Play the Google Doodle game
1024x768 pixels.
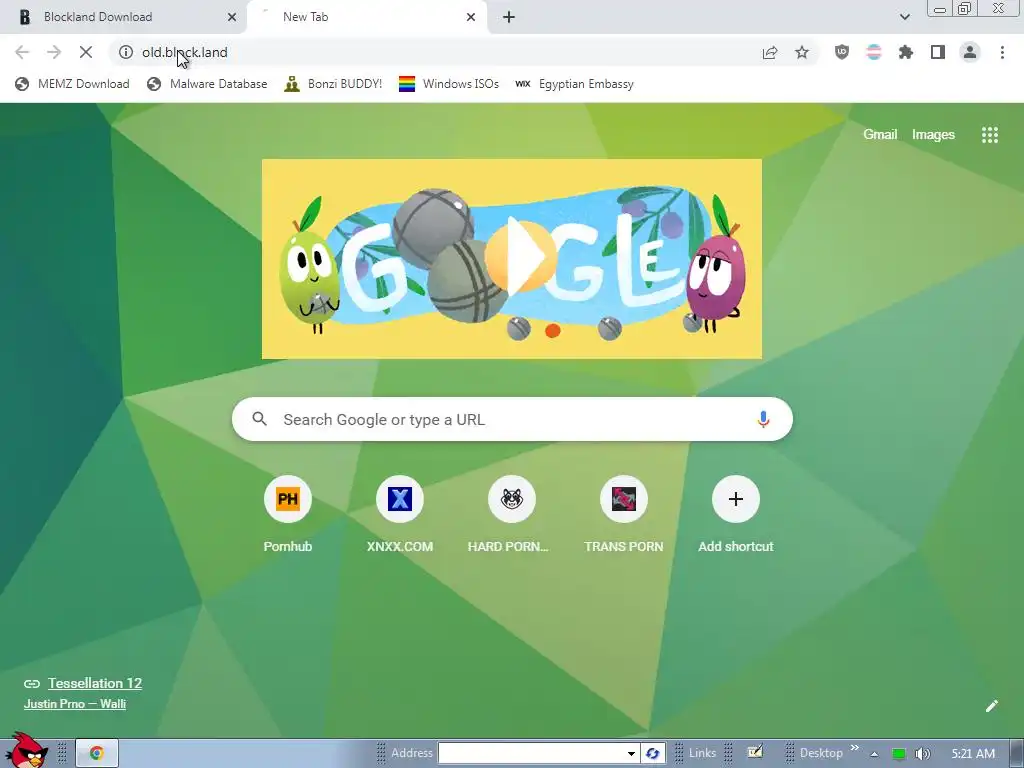520,255
